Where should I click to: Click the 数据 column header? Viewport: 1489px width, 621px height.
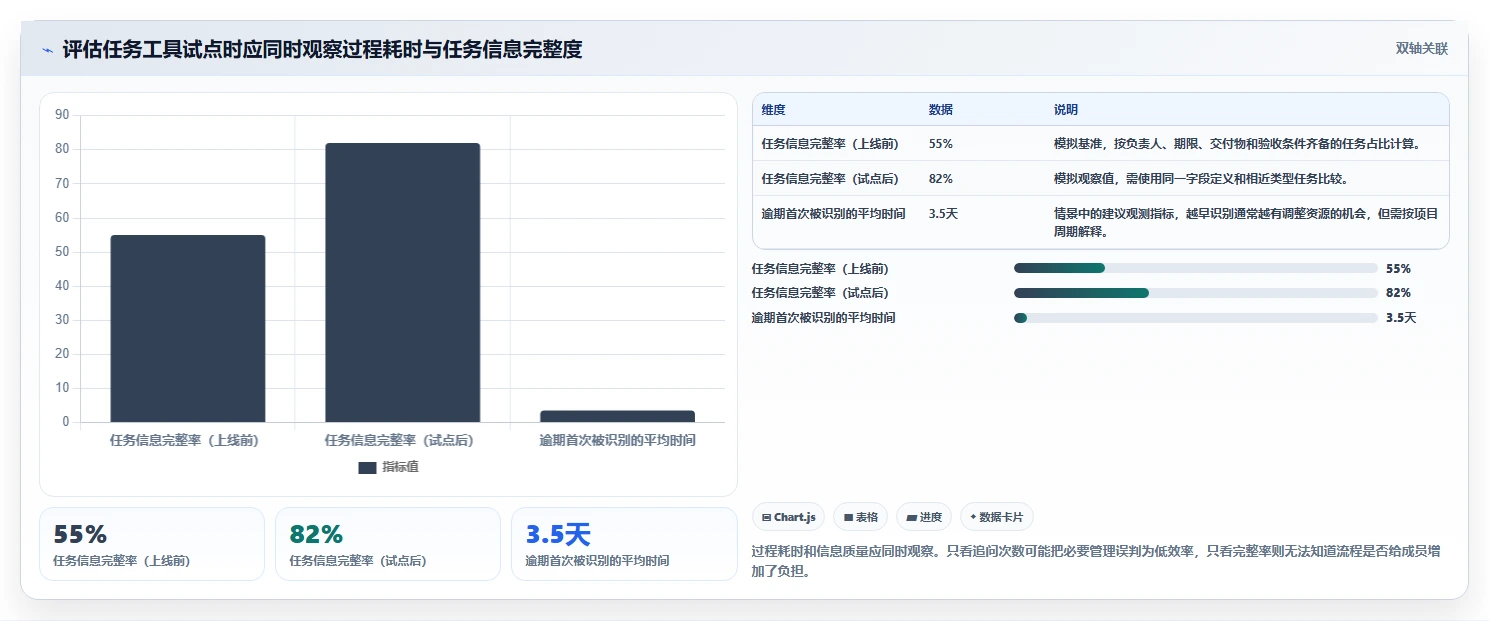pos(941,110)
